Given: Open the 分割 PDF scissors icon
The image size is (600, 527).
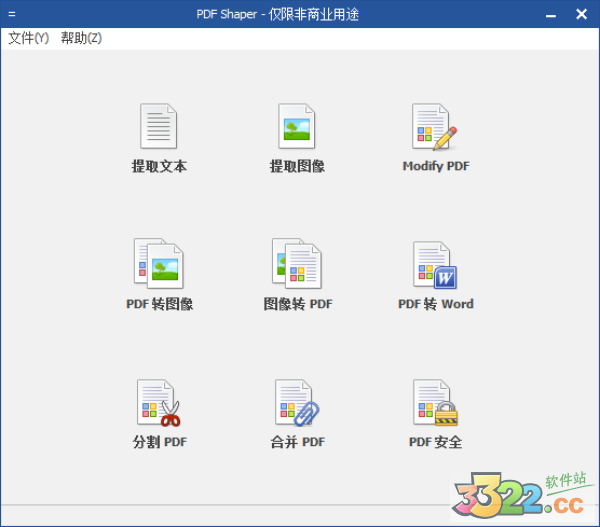Looking at the screenshot, I should pyautogui.click(x=159, y=403).
